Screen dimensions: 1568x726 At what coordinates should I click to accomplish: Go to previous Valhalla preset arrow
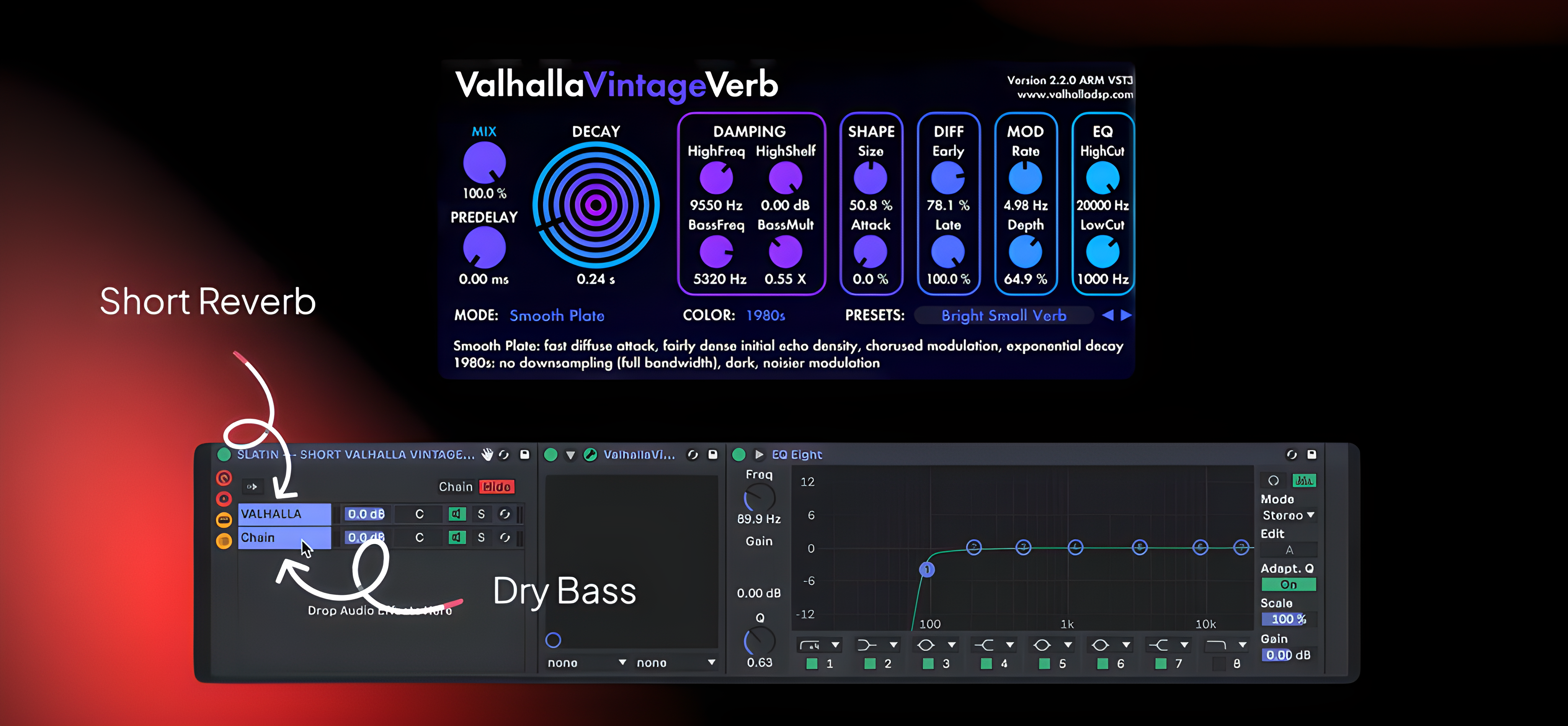coord(1108,315)
